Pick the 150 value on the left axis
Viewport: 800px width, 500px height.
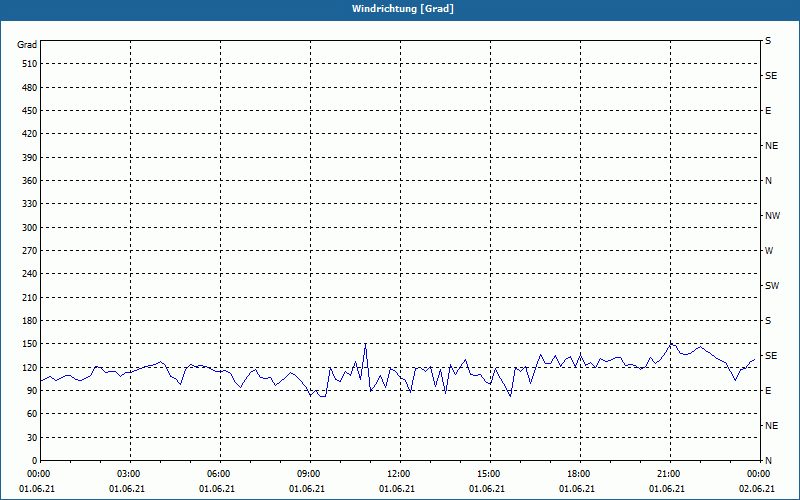(30, 344)
